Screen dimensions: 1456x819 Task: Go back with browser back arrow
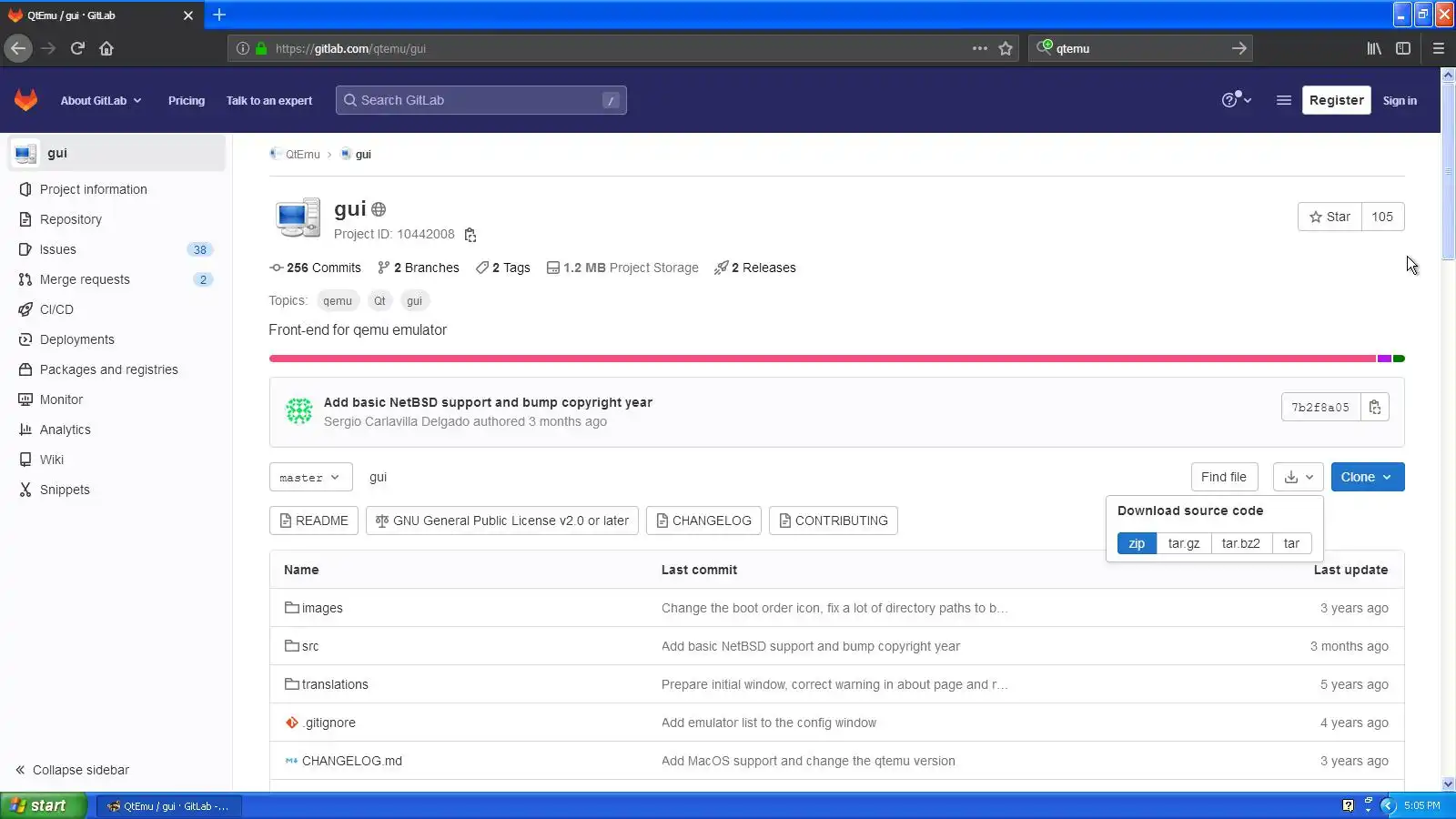click(x=18, y=48)
